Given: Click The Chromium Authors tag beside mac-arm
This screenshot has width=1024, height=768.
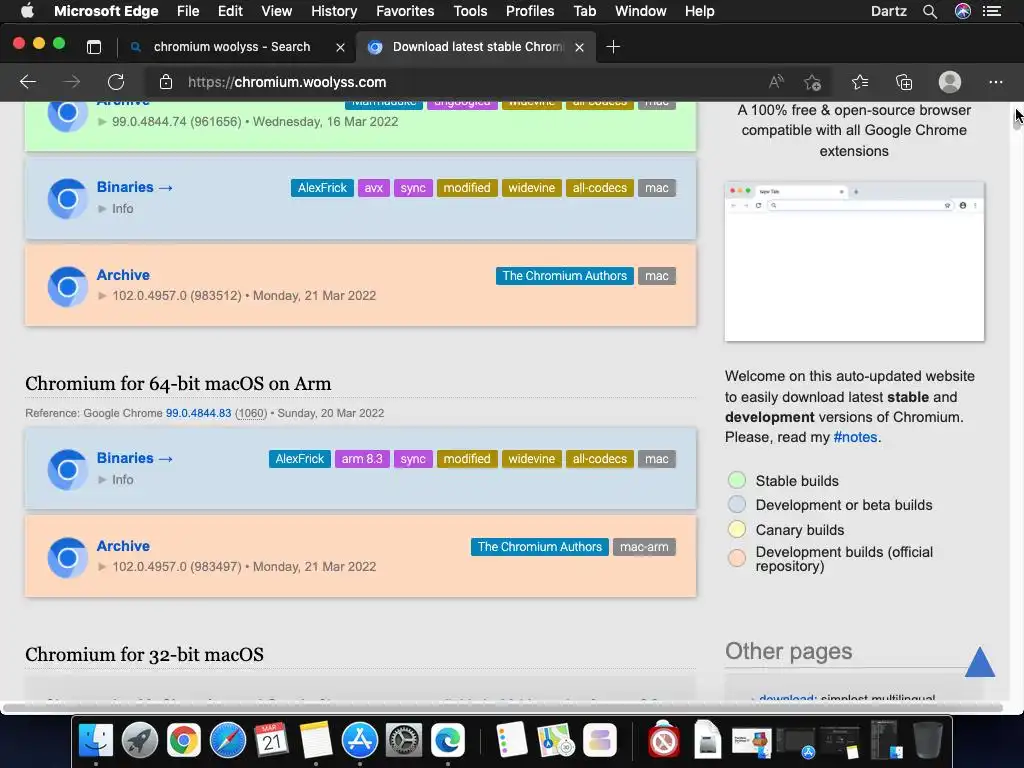Looking at the screenshot, I should [539, 547].
